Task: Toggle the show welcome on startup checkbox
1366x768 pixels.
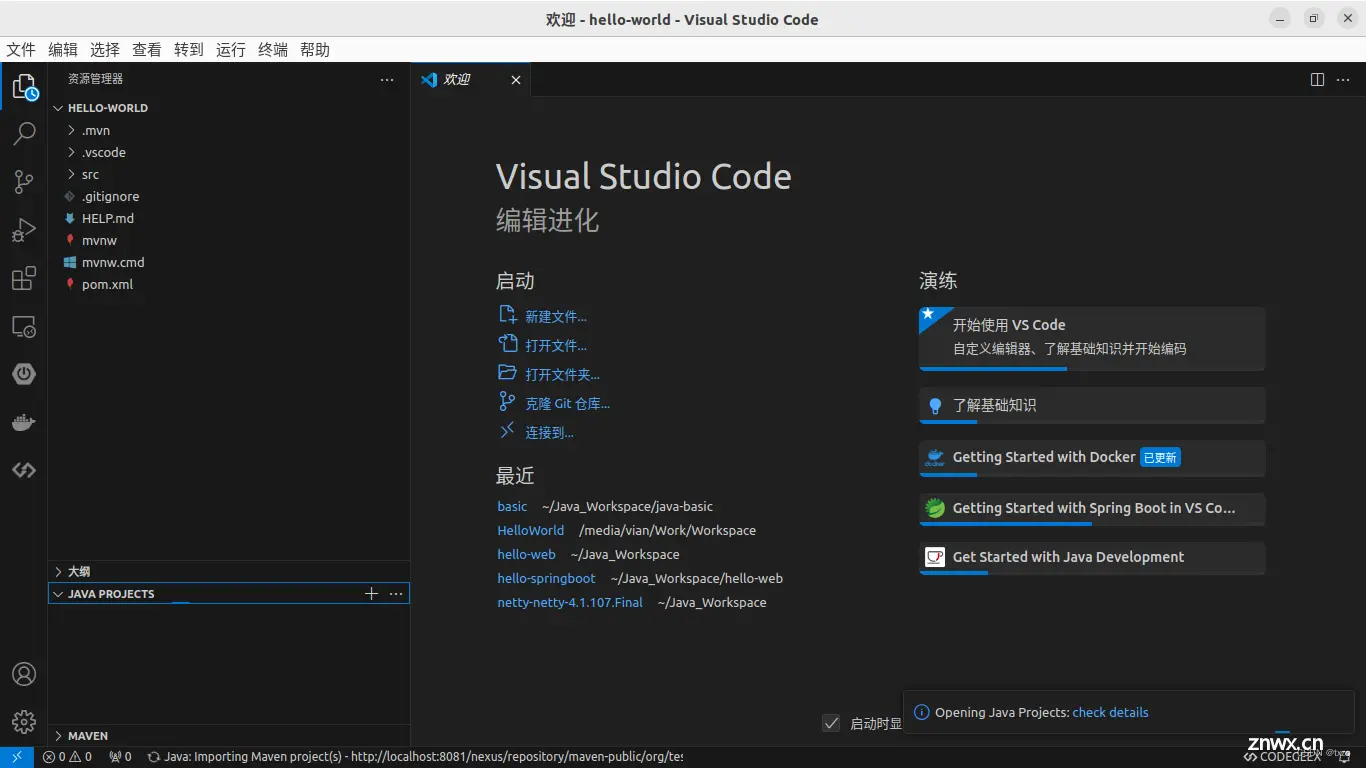Action: pyautogui.click(x=831, y=723)
